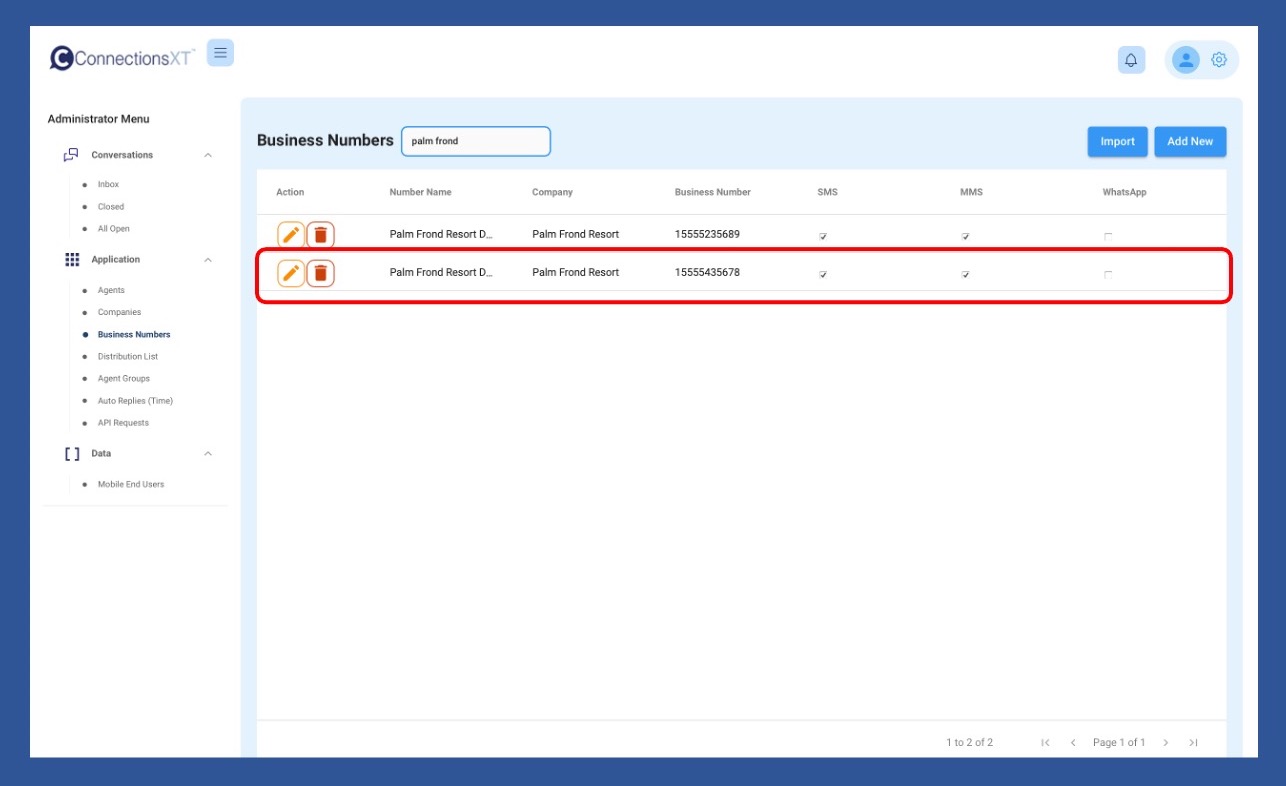The height and width of the screenshot is (786, 1286).
Task: Click the Add New button
Action: tap(1189, 142)
